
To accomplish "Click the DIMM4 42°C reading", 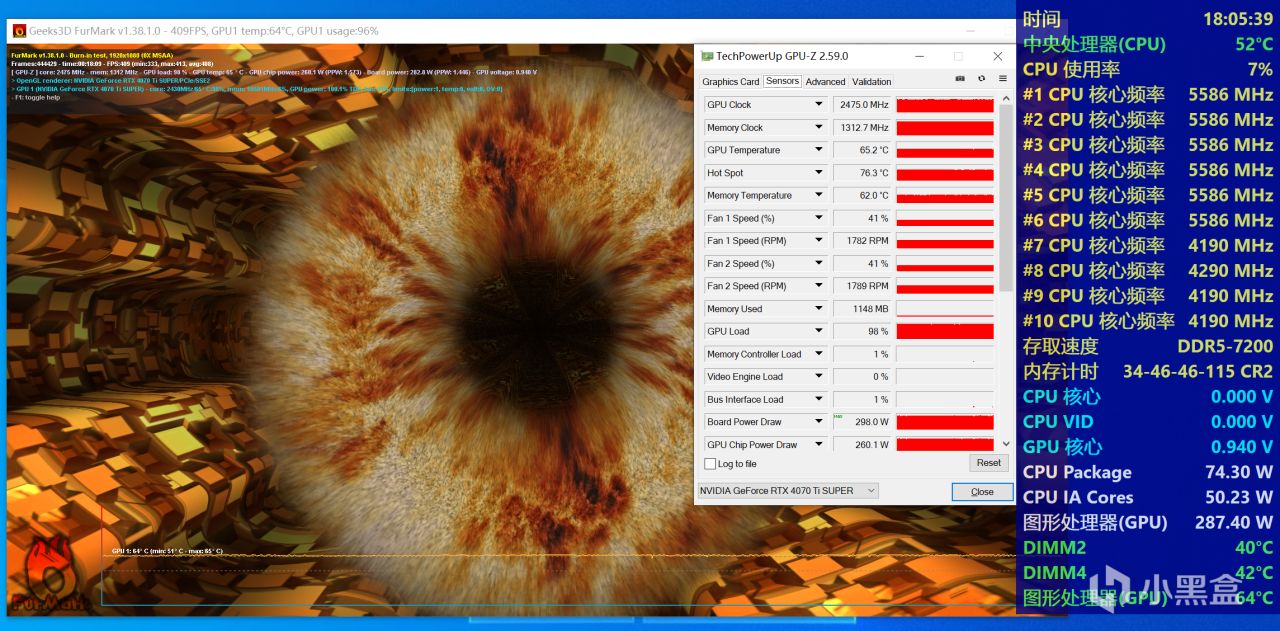I will (x=1148, y=572).
